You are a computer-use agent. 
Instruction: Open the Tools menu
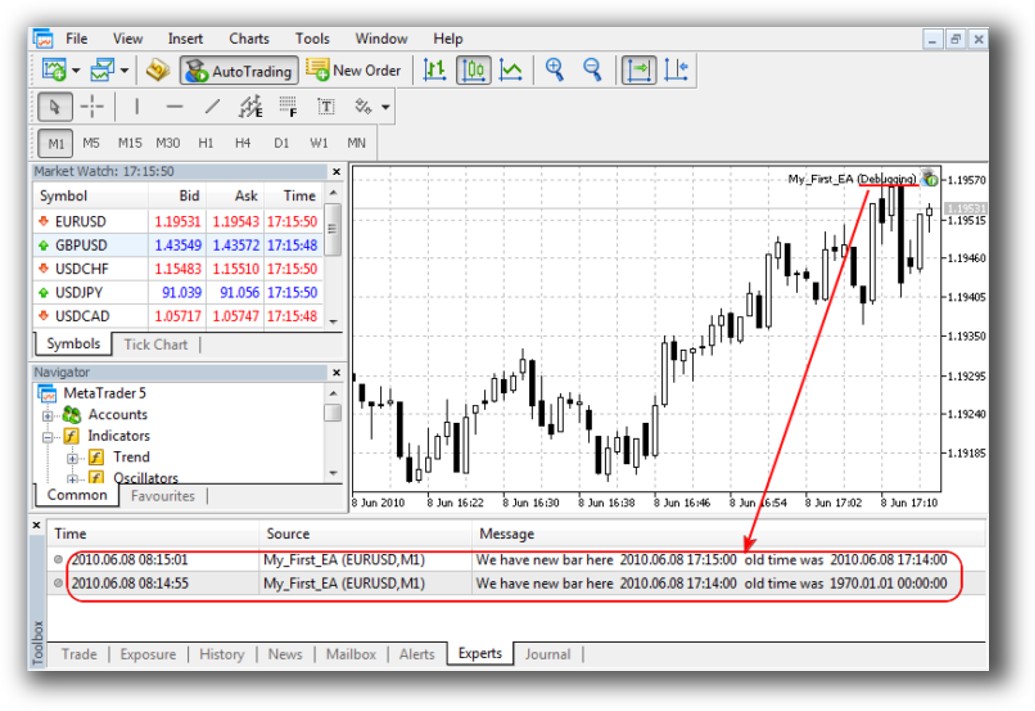(312, 39)
